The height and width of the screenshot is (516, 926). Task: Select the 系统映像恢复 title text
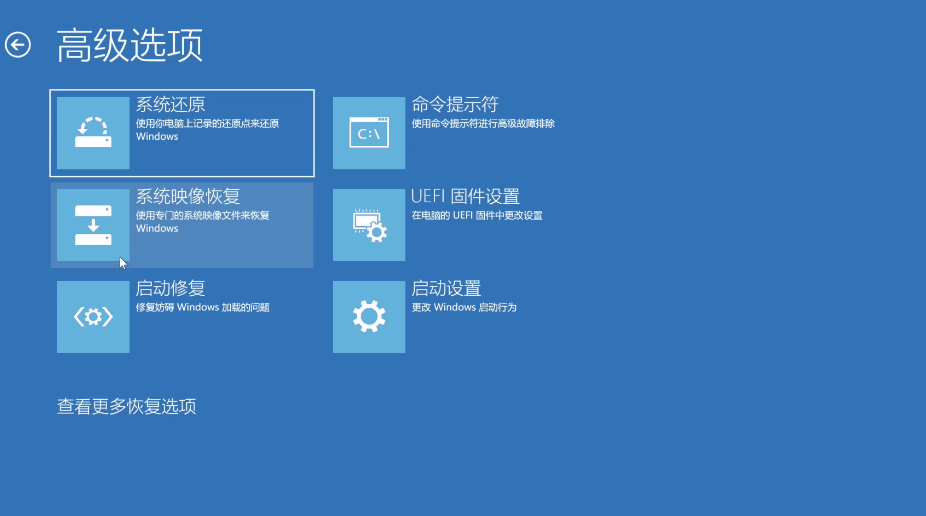point(188,197)
